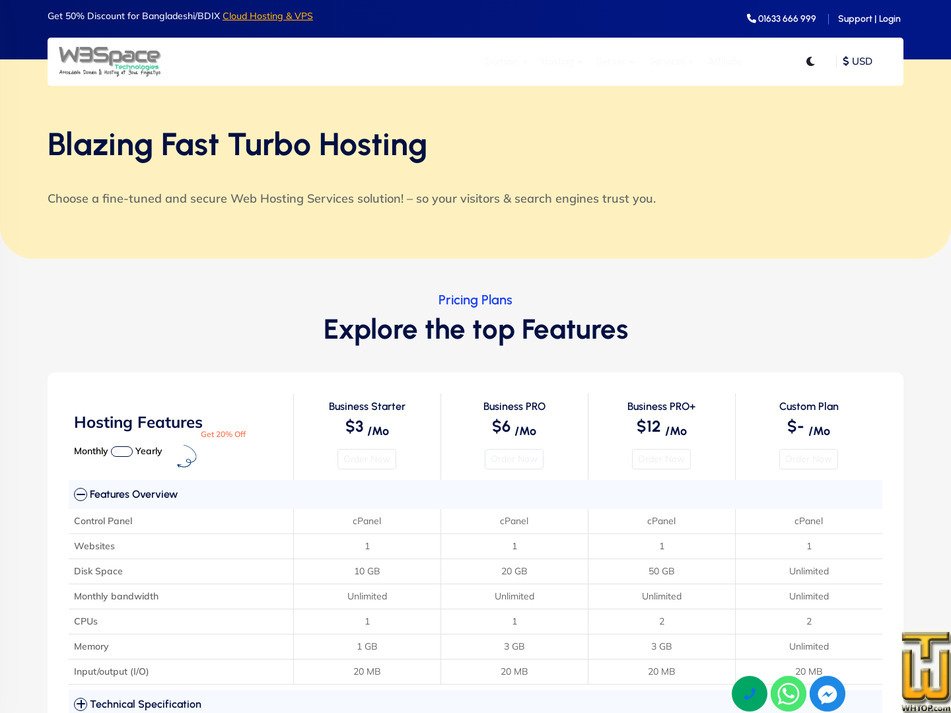Click the 50 GB disk space cell
Image resolution: width=951 pixels, height=713 pixels.
point(661,571)
